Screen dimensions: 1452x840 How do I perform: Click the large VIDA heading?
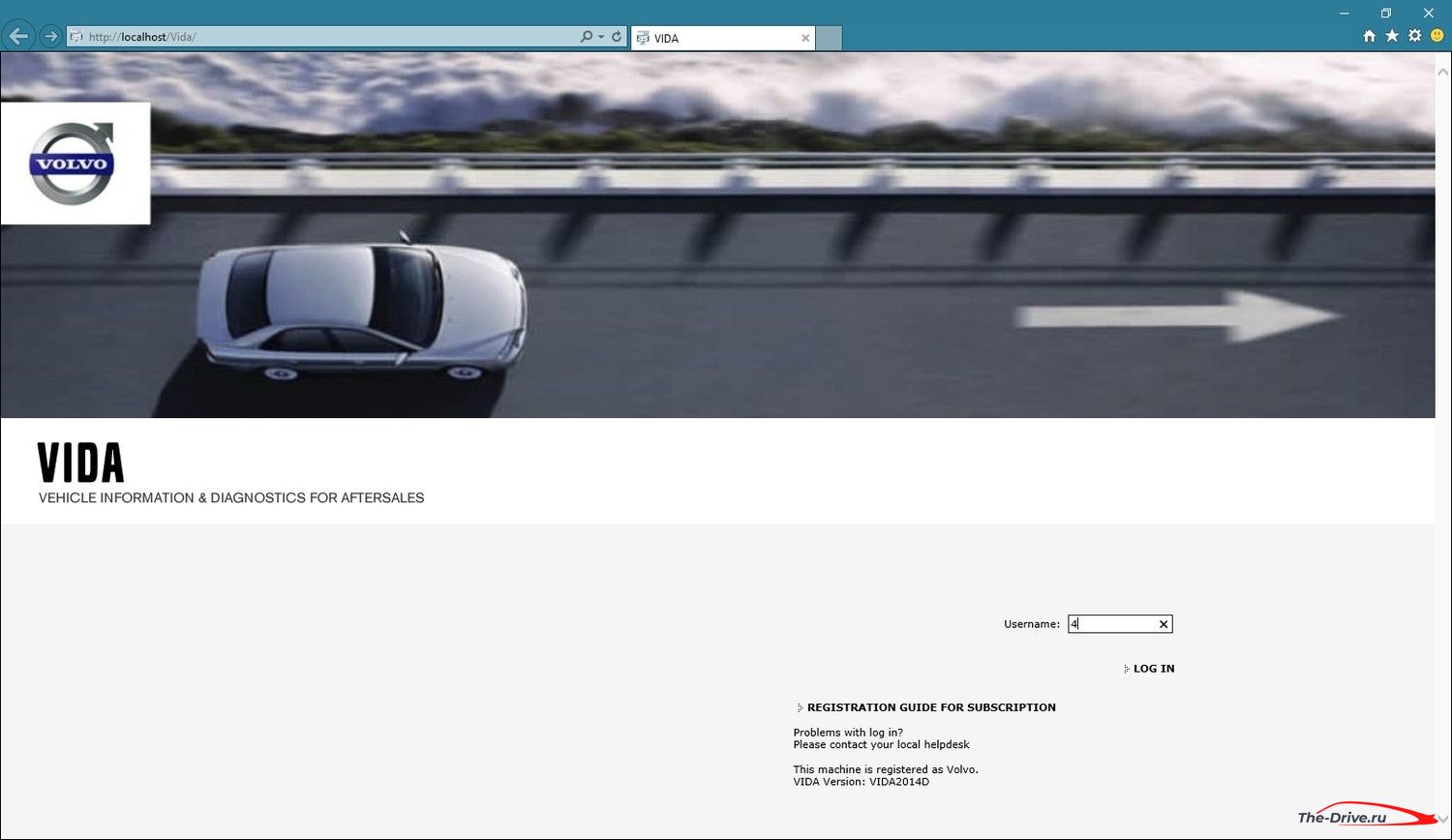click(81, 464)
